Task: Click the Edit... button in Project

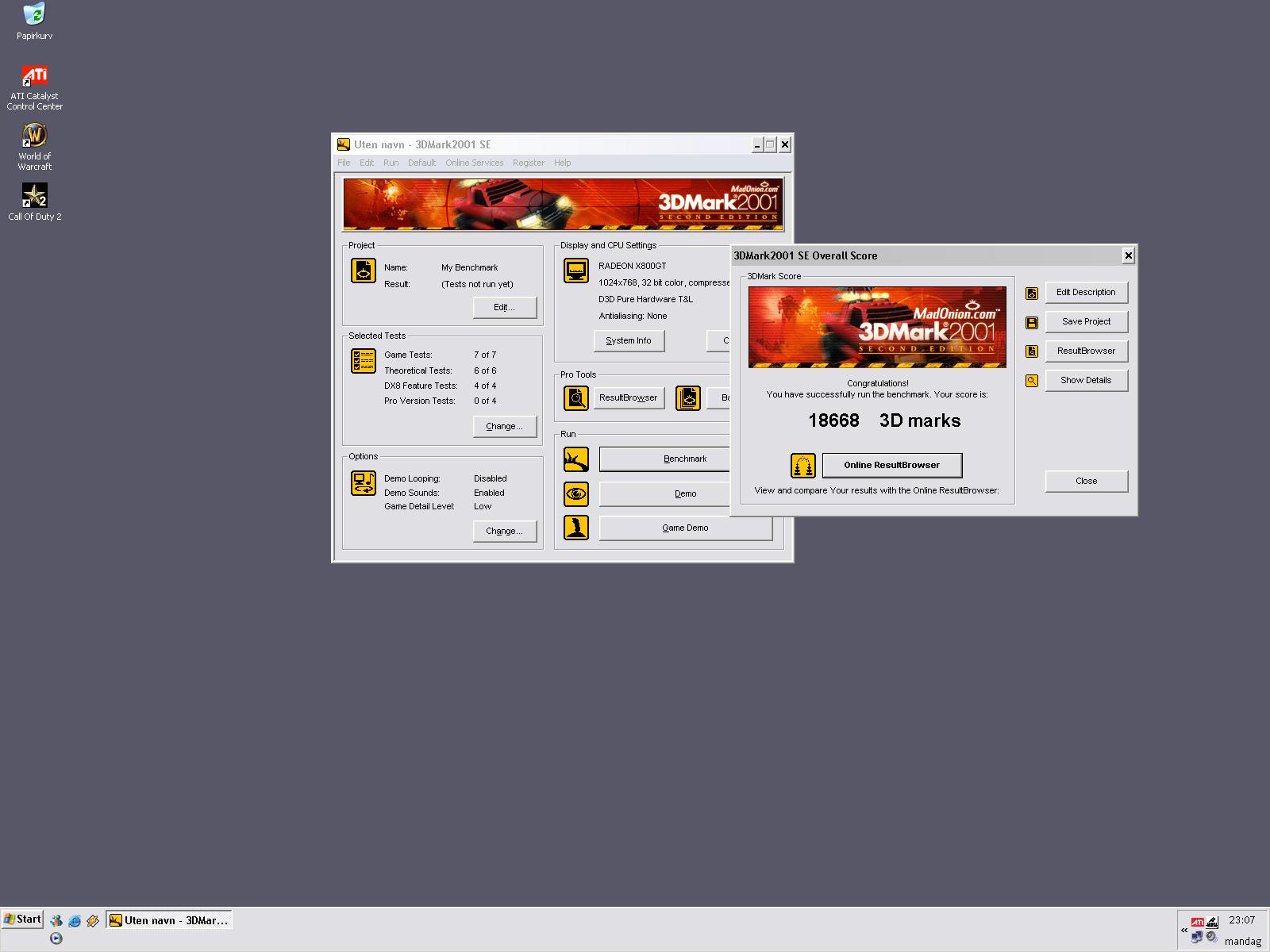Action: [505, 308]
